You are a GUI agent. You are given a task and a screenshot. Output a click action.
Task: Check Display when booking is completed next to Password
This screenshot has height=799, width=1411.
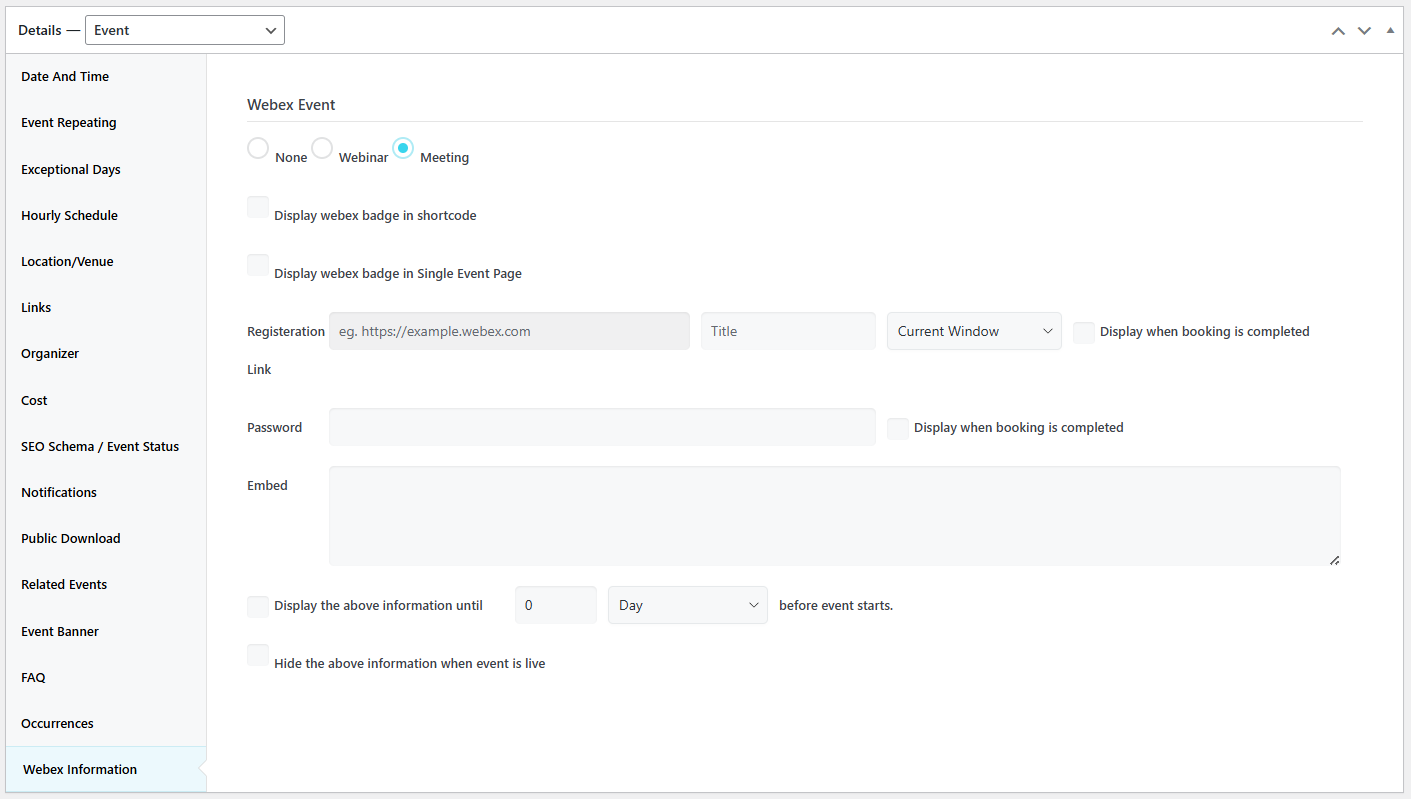(897, 428)
